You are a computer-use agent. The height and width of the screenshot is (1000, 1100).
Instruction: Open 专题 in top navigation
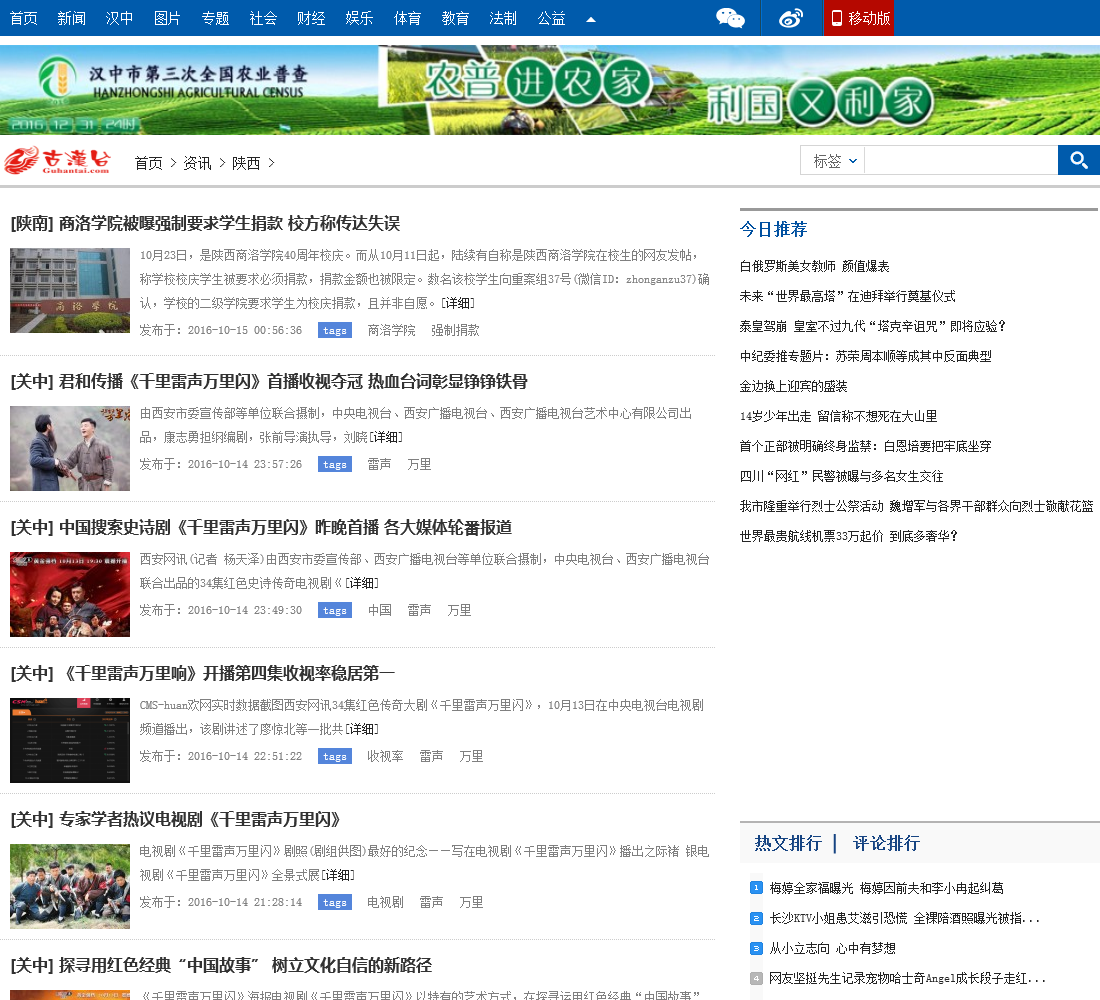point(215,18)
